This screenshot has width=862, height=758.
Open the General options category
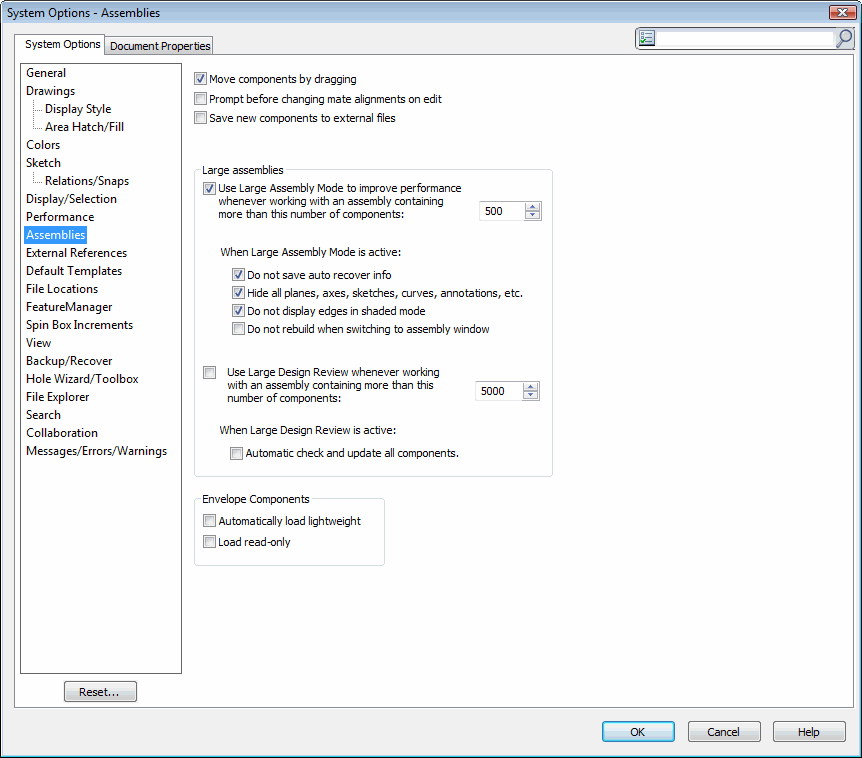46,73
